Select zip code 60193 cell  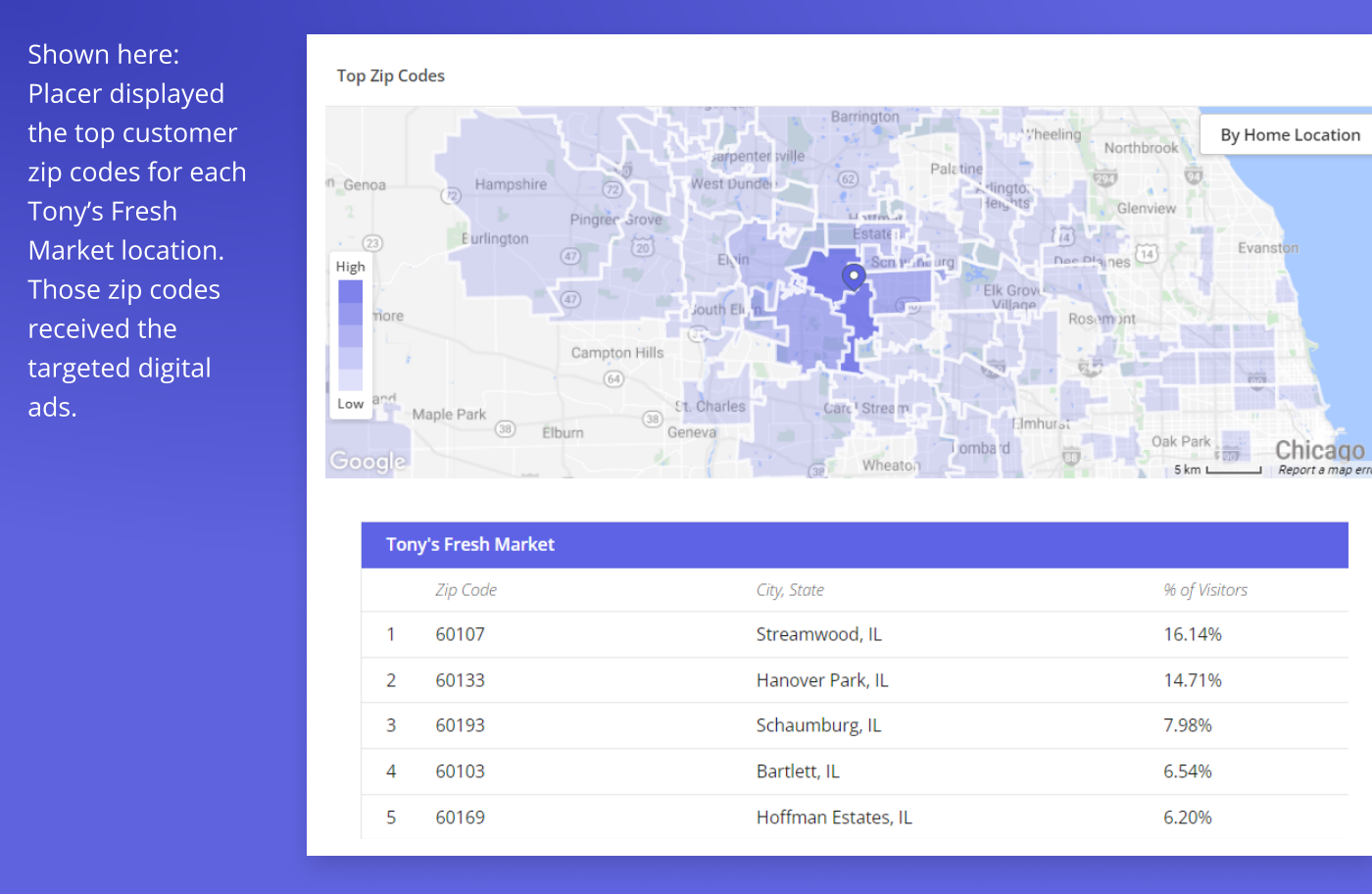pos(460,725)
